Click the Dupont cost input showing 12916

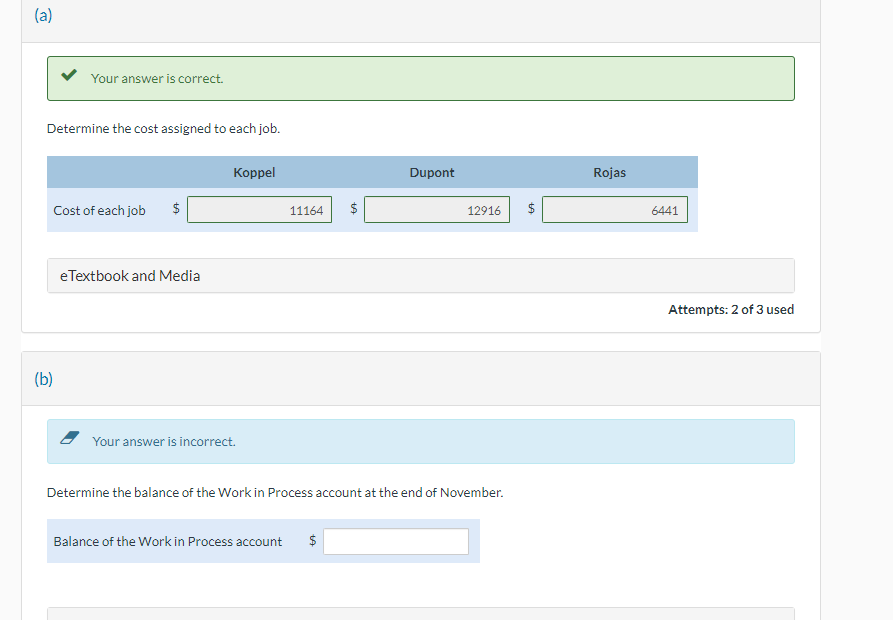(x=437, y=209)
